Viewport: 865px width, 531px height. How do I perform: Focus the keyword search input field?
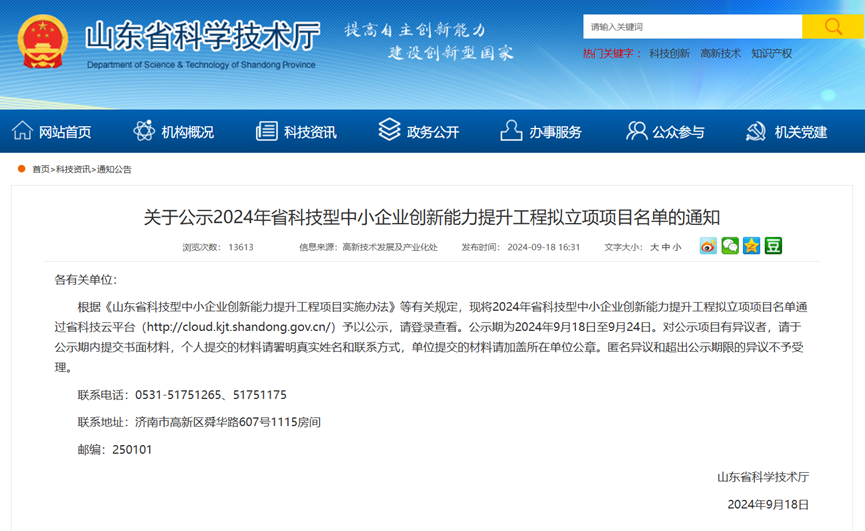pos(692,26)
